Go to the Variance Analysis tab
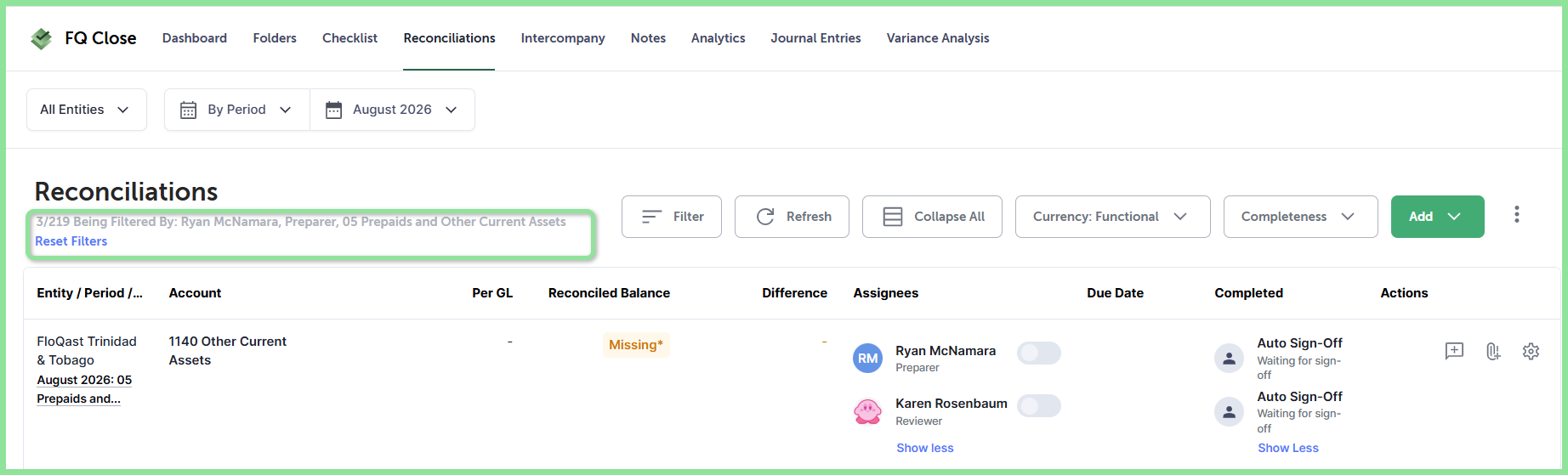Screen dimensions: 1568x475 [938, 38]
